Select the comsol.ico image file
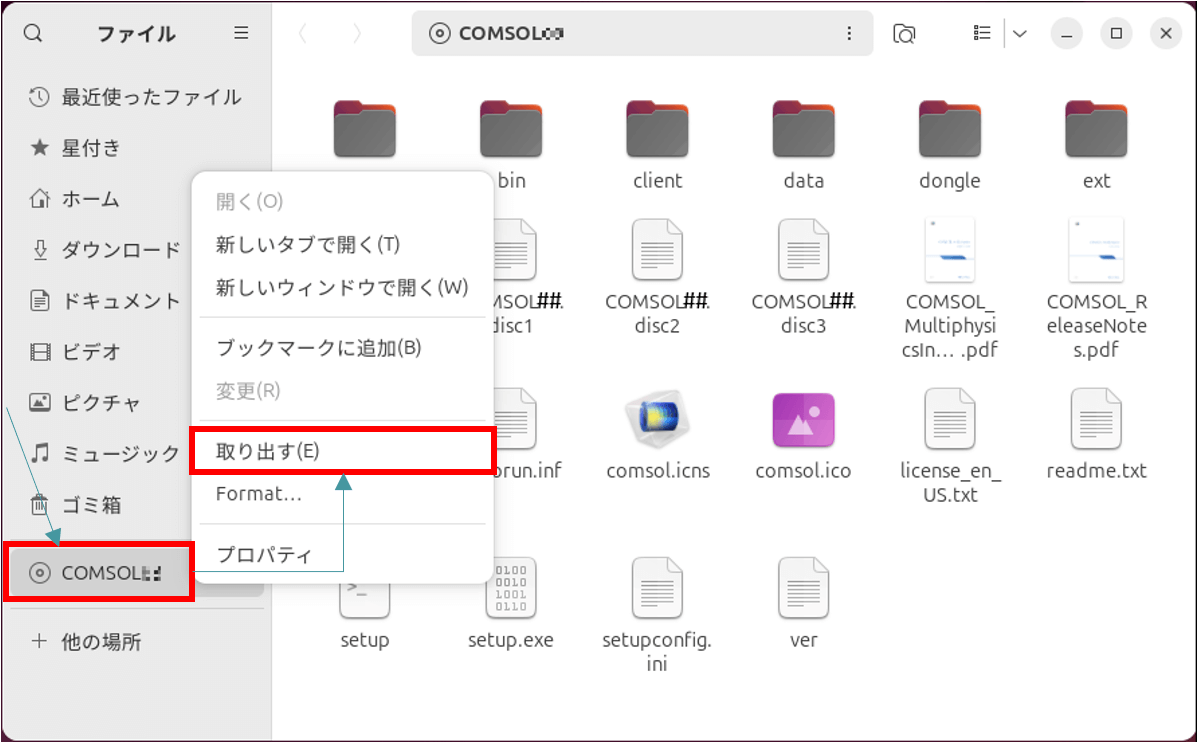This screenshot has height=742, width=1197. pyautogui.click(x=803, y=421)
